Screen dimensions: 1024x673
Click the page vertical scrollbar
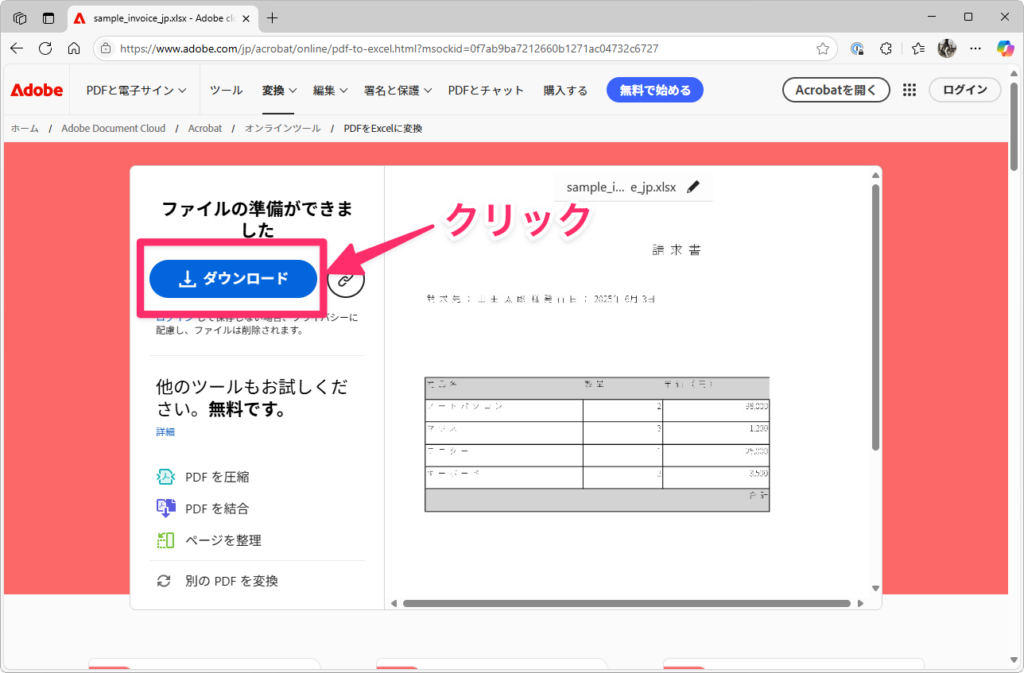(x=1014, y=126)
